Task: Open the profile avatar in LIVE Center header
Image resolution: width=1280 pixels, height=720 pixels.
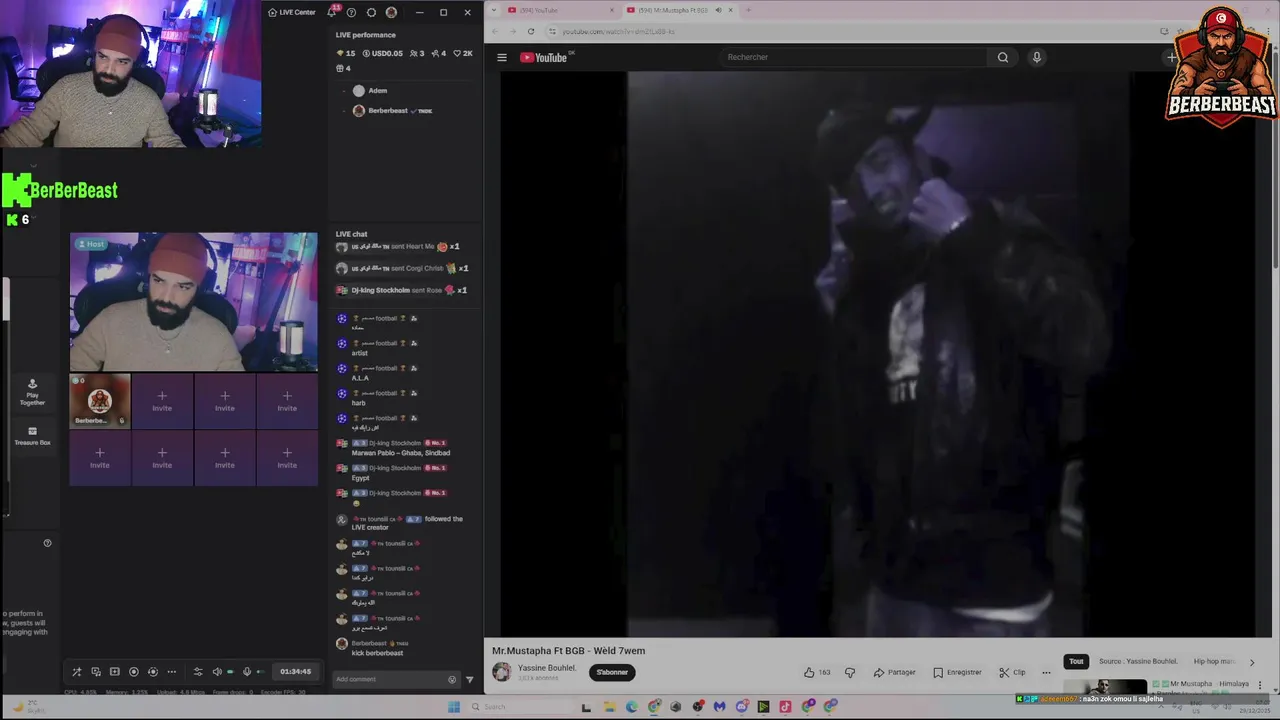Action: coord(391,12)
